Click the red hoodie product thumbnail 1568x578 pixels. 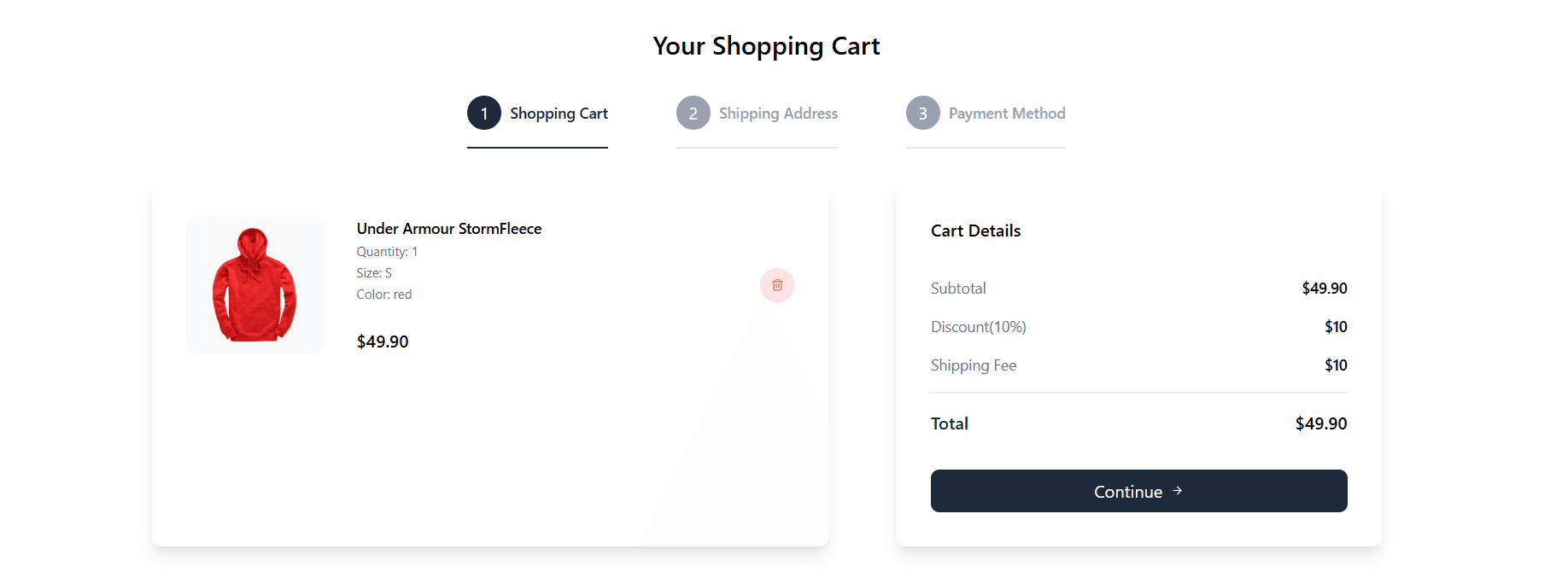[x=255, y=285]
